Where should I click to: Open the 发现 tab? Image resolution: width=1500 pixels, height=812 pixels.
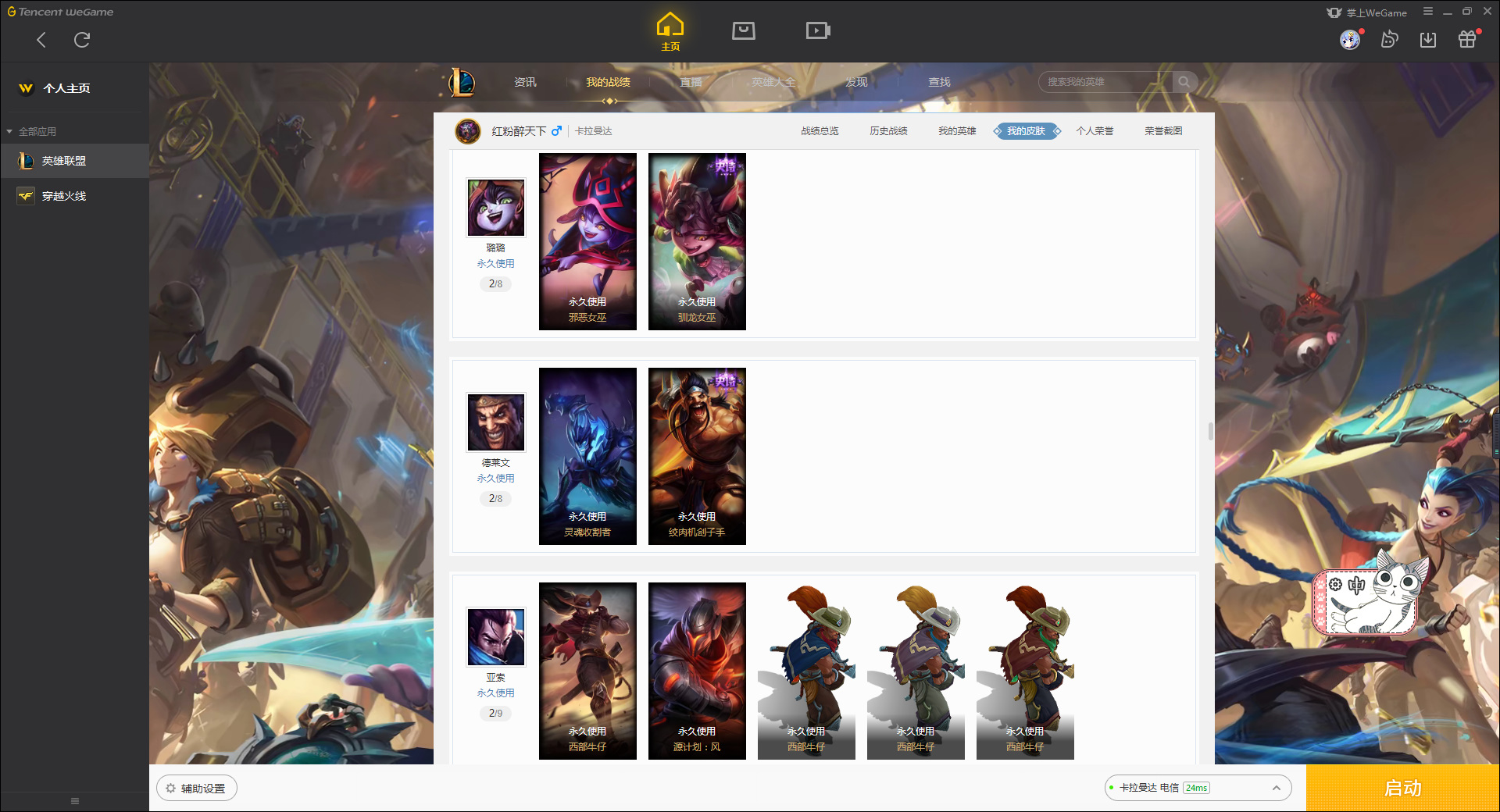pyautogui.click(x=856, y=82)
